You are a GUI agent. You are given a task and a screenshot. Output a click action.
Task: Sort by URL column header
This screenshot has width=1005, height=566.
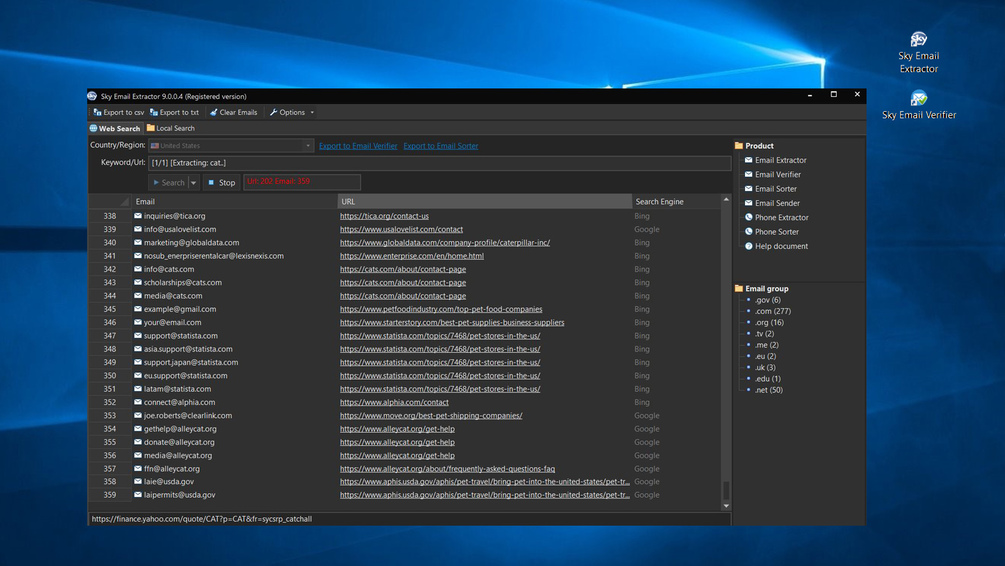484,201
